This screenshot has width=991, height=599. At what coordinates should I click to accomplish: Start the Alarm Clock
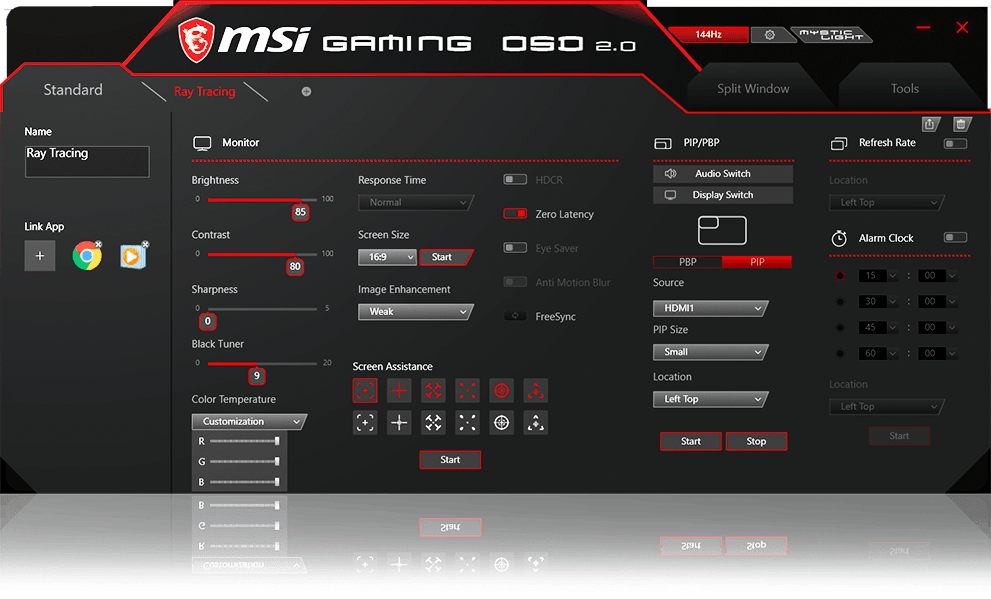pyautogui.click(x=899, y=436)
